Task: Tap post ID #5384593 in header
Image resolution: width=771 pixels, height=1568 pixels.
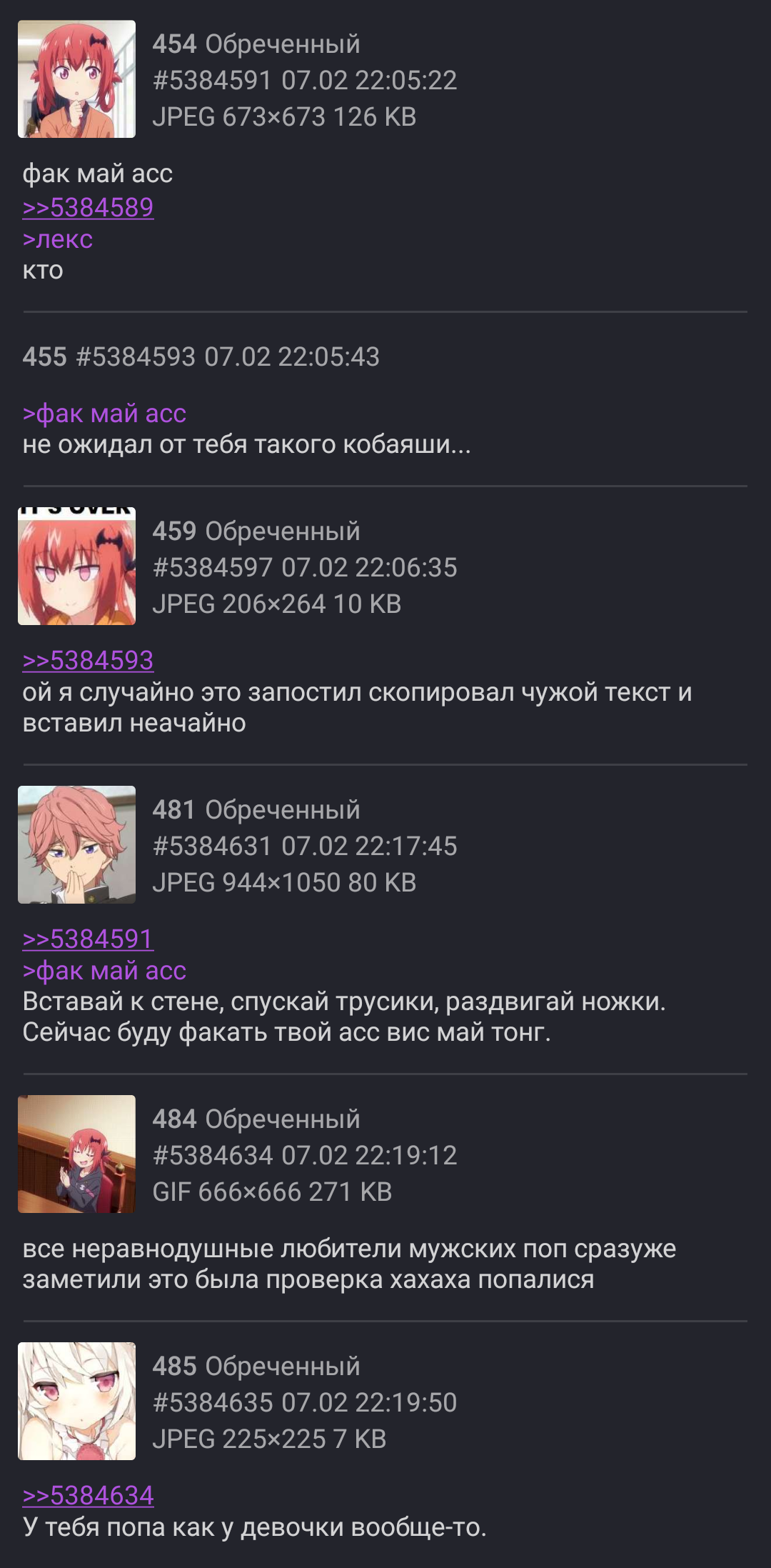Action: click(135, 357)
